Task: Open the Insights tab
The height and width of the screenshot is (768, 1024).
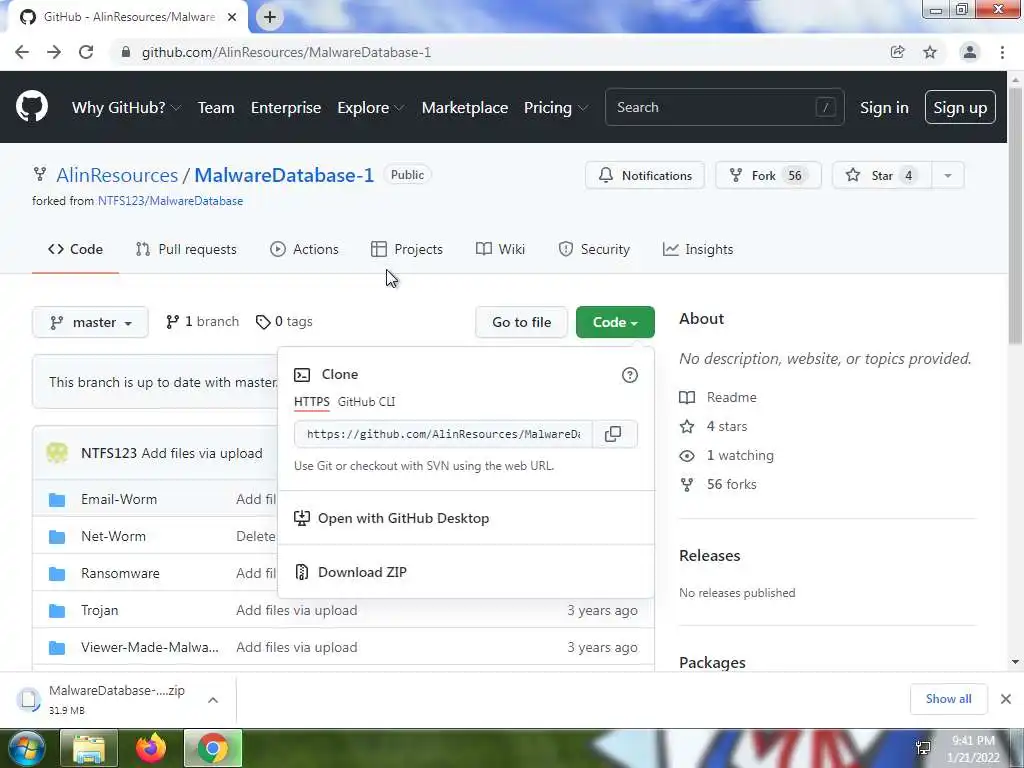Action: coord(698,249)
